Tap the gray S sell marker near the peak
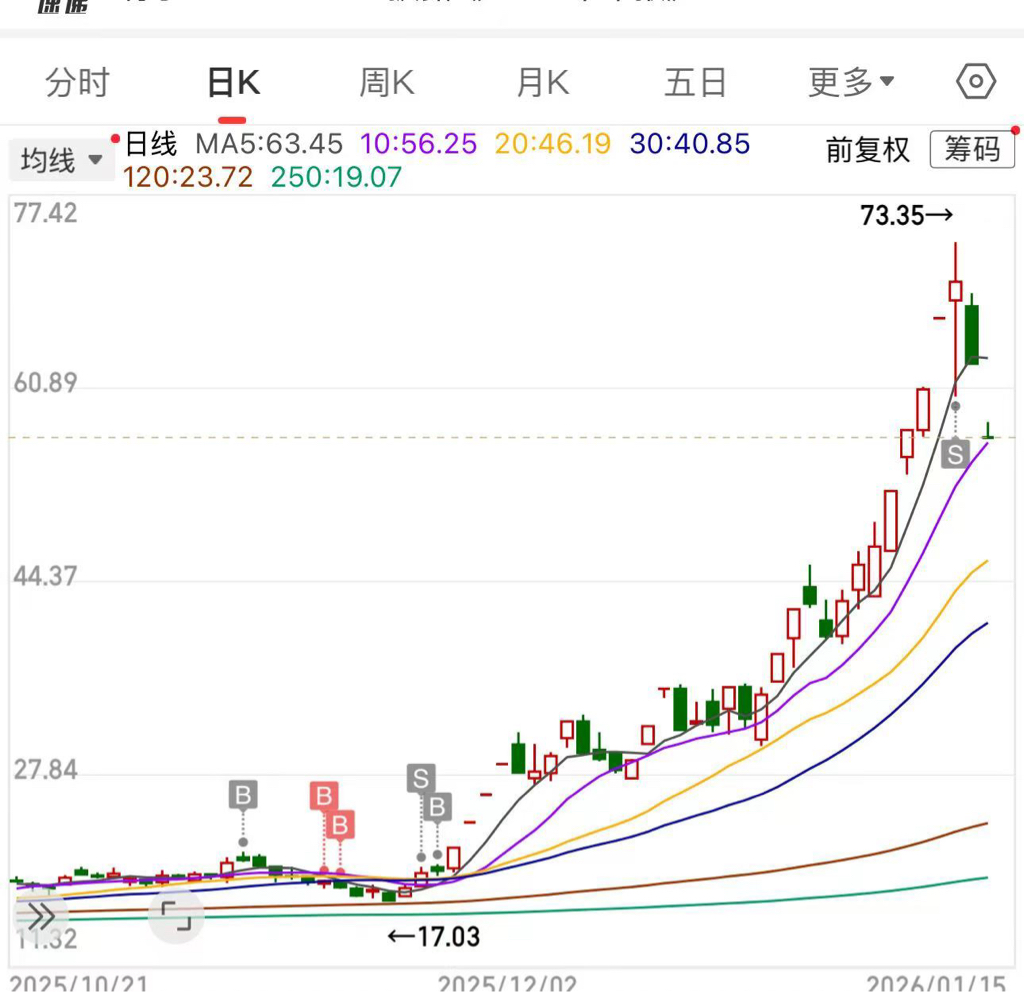The height and width of the screenshot is (992, 1024). click(955, 454)
